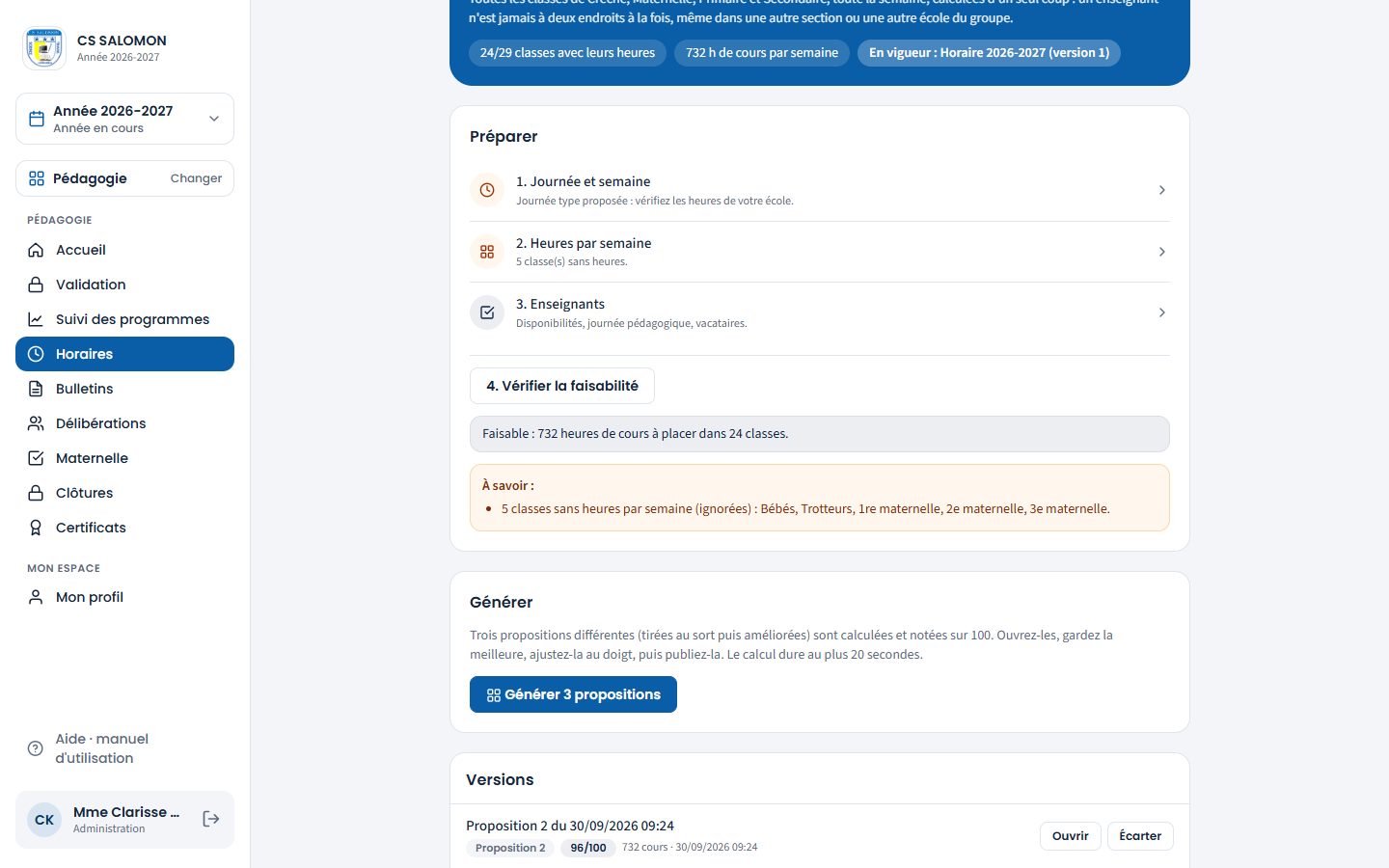Open the Bulletins section

(x=124, y=389)
